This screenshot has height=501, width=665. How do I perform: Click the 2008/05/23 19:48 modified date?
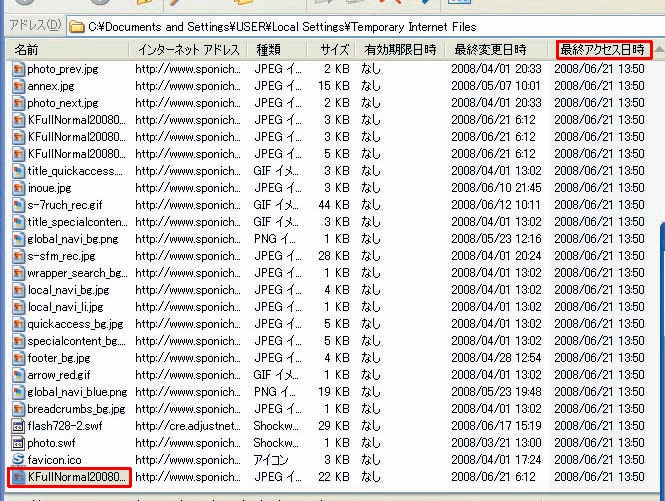[496, 392]
